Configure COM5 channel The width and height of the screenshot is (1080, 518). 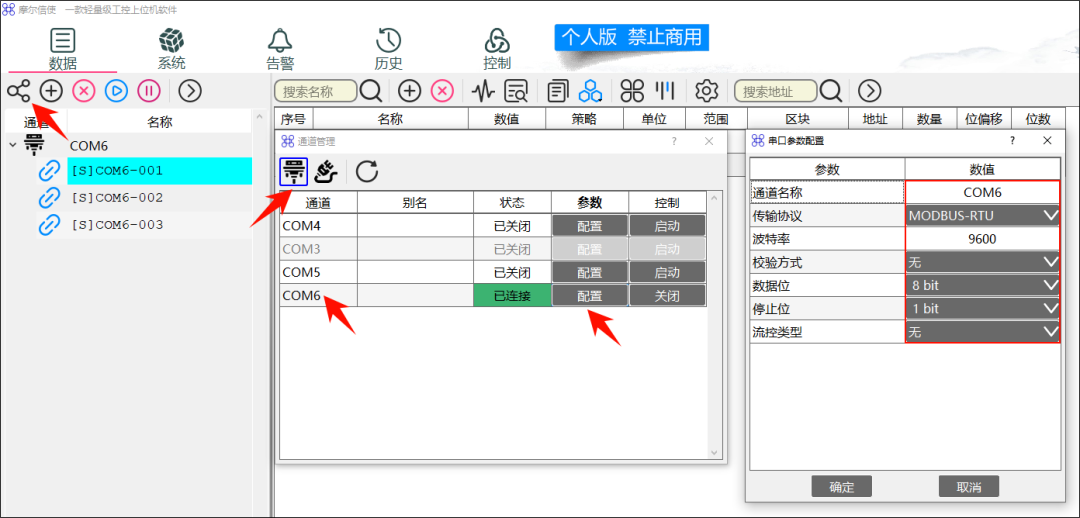[x=590, y=272]
